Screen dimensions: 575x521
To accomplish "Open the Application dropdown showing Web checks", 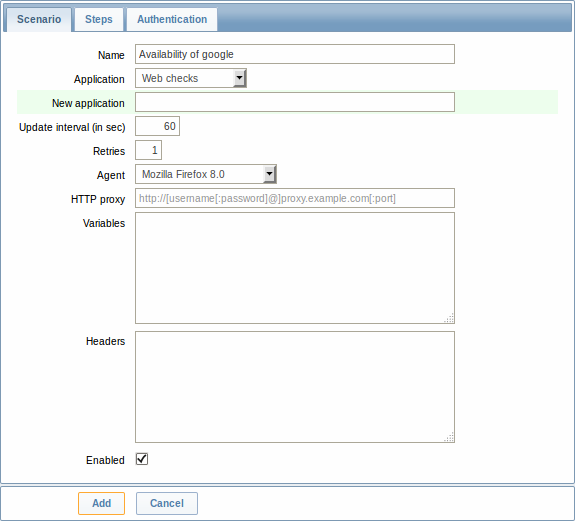I will [191, 78].
